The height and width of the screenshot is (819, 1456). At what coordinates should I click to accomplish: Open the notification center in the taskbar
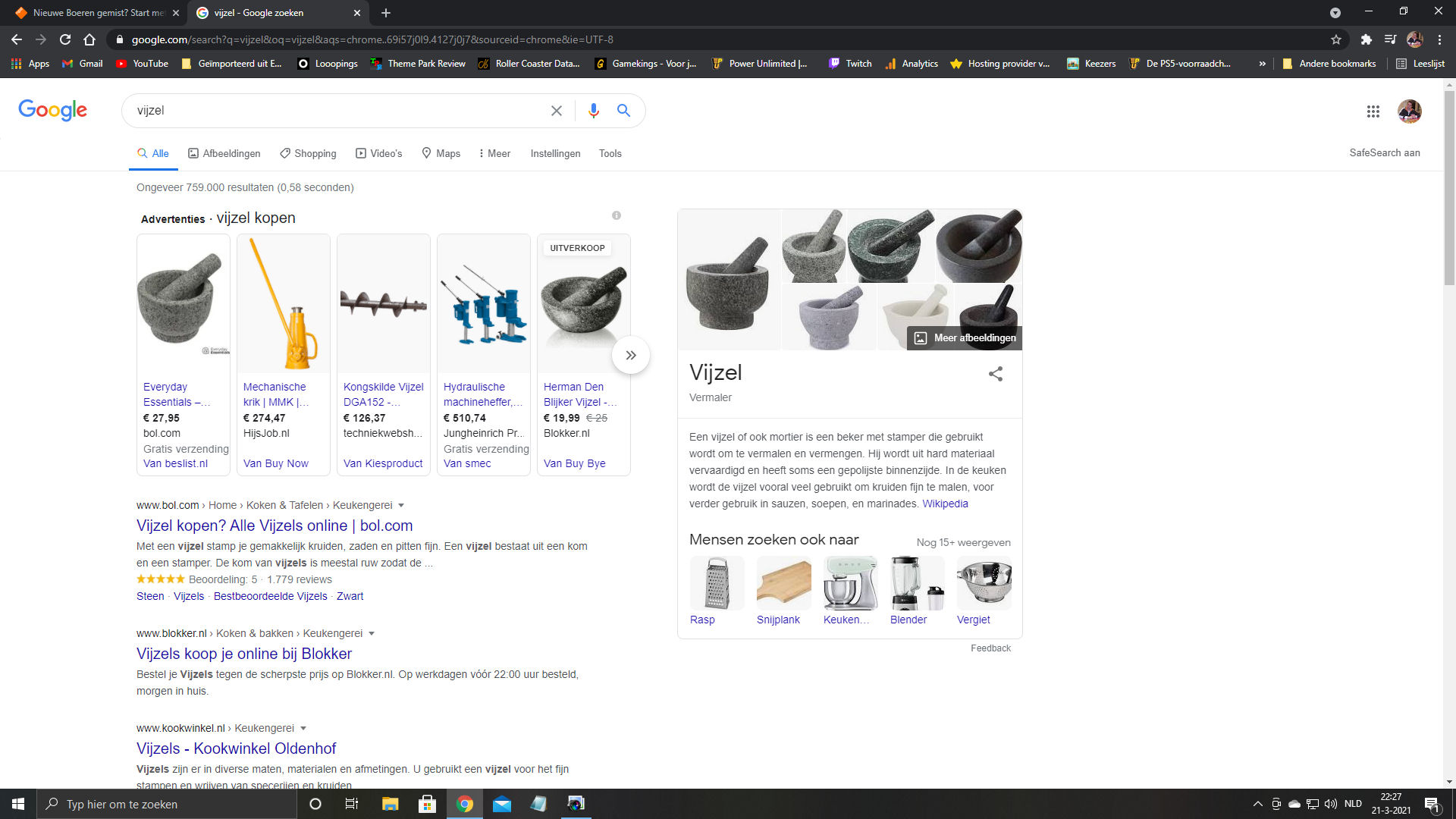1432,805
